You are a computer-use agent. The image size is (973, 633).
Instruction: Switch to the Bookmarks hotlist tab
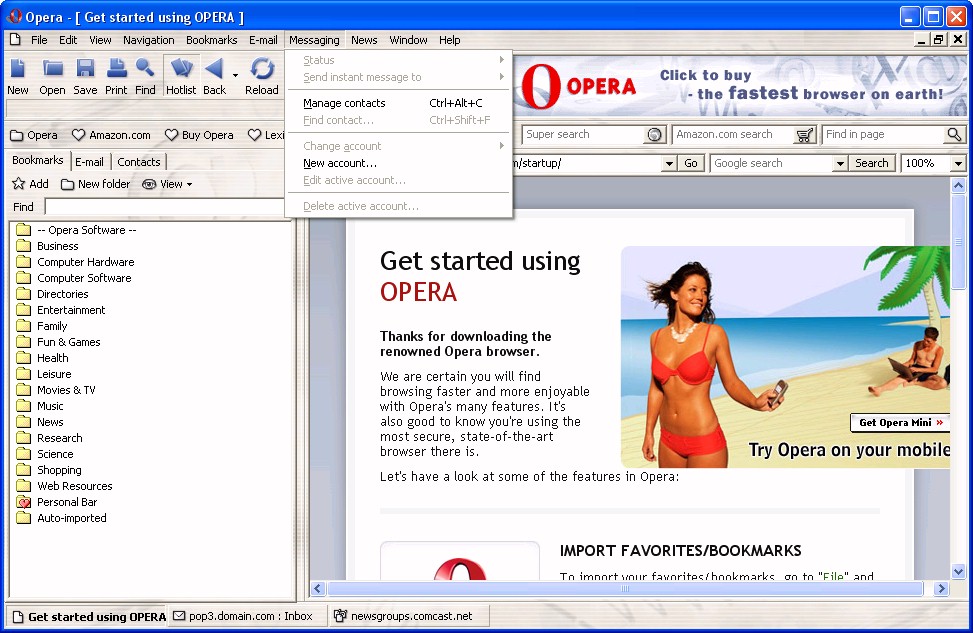[38, 160]
